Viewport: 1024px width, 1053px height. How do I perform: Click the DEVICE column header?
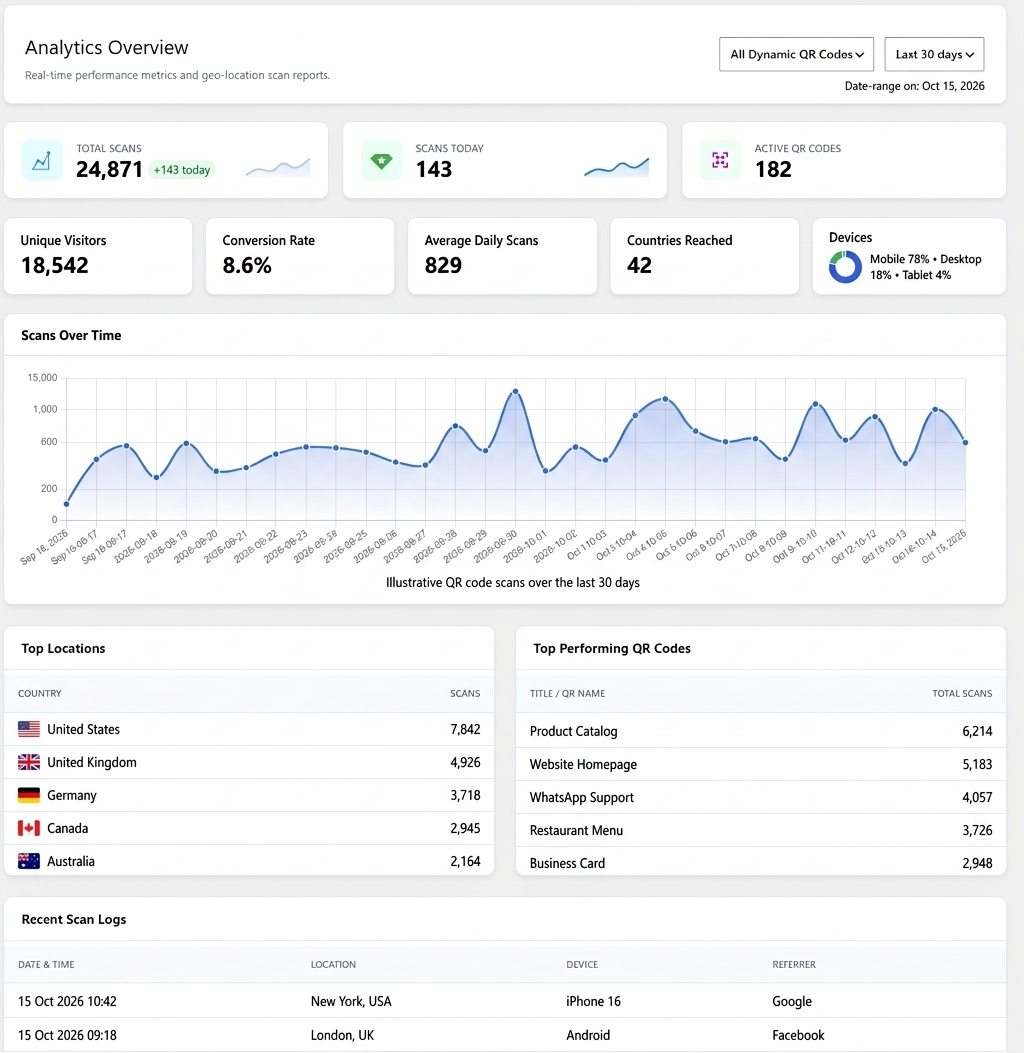pyautogui.click(x=581, y=964)
